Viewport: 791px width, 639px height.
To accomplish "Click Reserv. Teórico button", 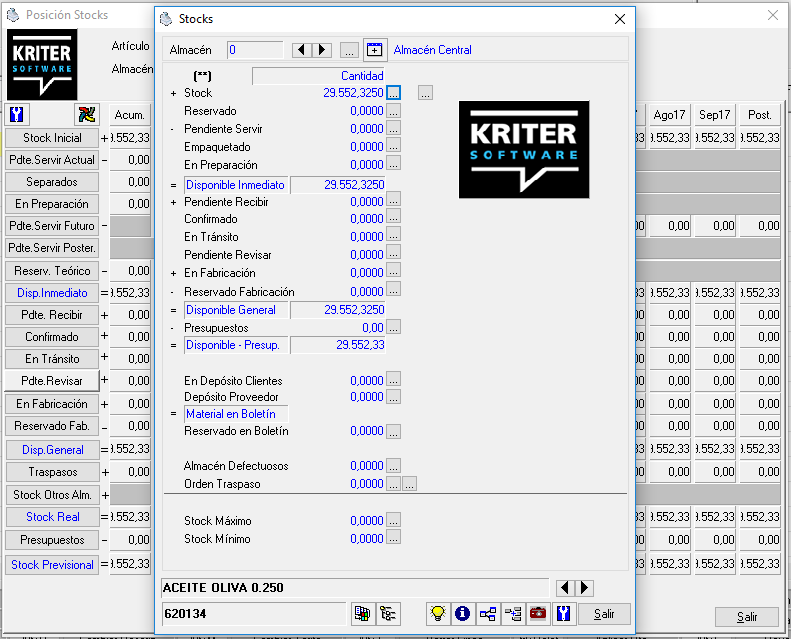I will tap(52, 271).
